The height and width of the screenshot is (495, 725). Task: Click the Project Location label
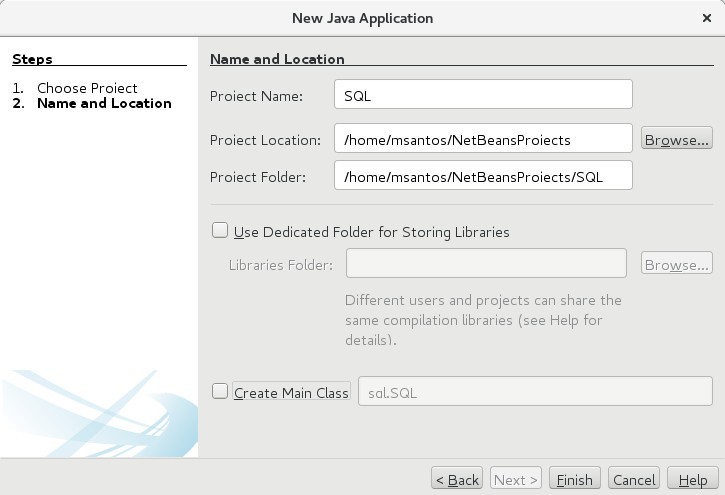[x=265, y=140]
